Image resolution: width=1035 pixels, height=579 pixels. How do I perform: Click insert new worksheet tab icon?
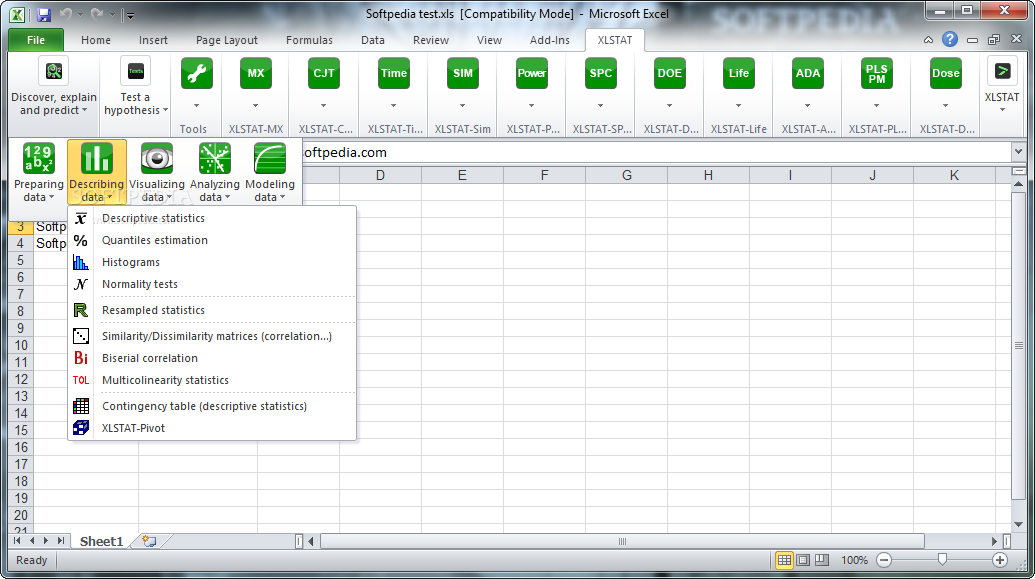coord(150,541)
